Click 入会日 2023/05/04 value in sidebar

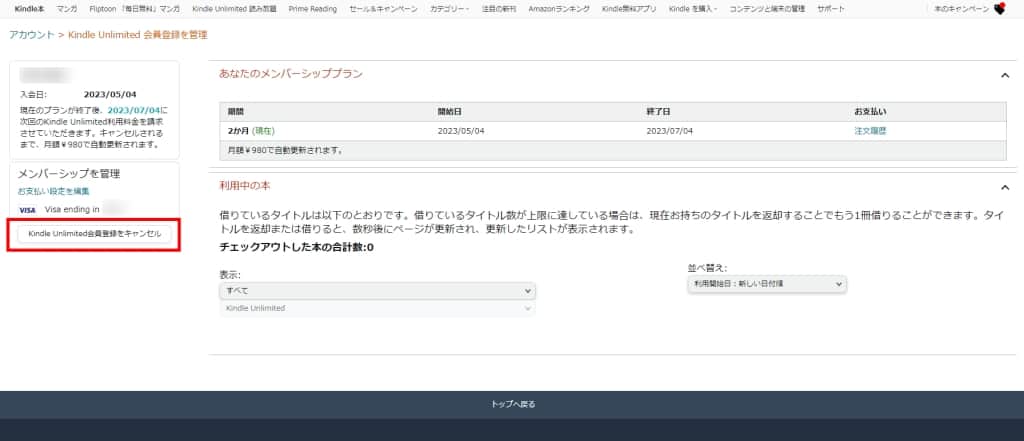click(110, 95)
